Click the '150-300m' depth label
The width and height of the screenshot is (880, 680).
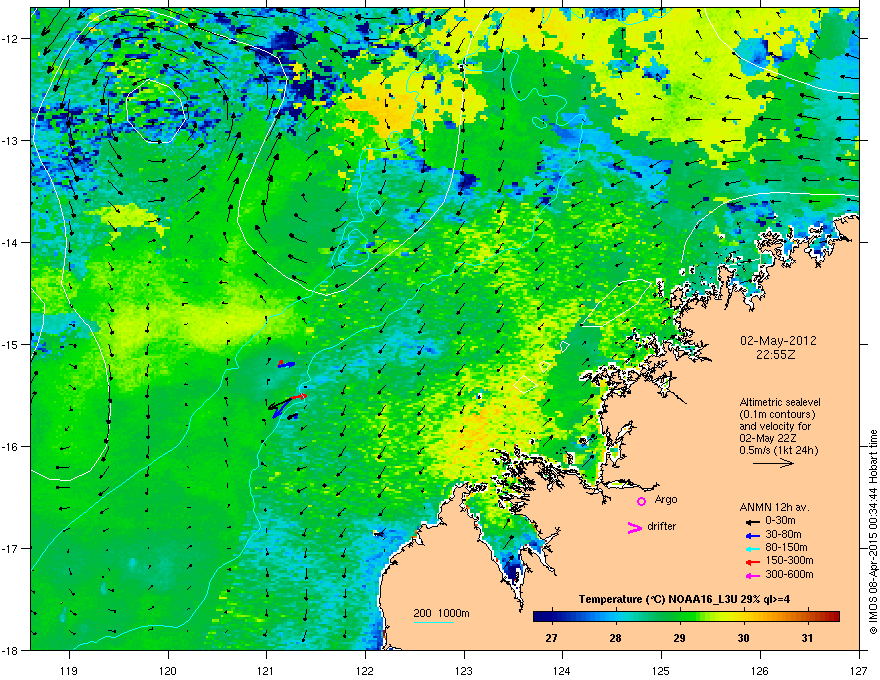coord(789,560)
